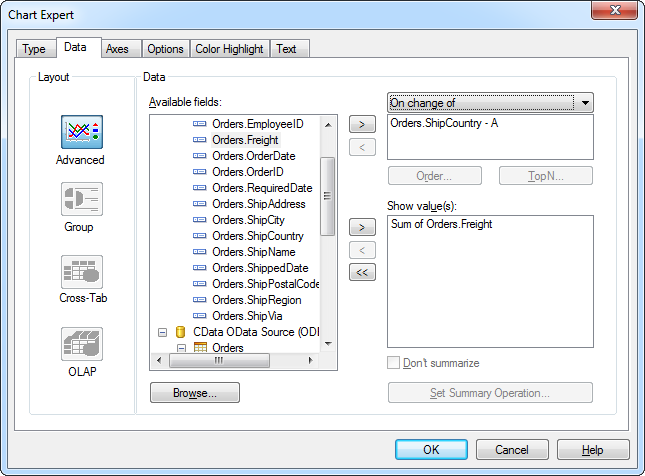Click the Orders table icon in tree
The width and height of the screenshot is (645, 476).
(x=201, y=348)
